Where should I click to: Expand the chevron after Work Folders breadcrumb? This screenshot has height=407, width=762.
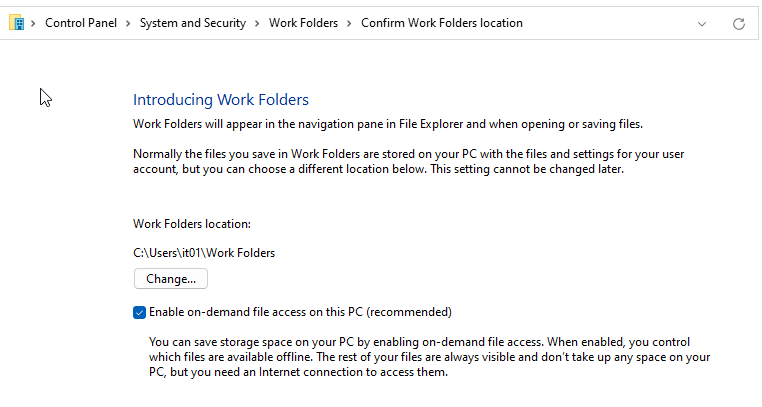[350, 23]
